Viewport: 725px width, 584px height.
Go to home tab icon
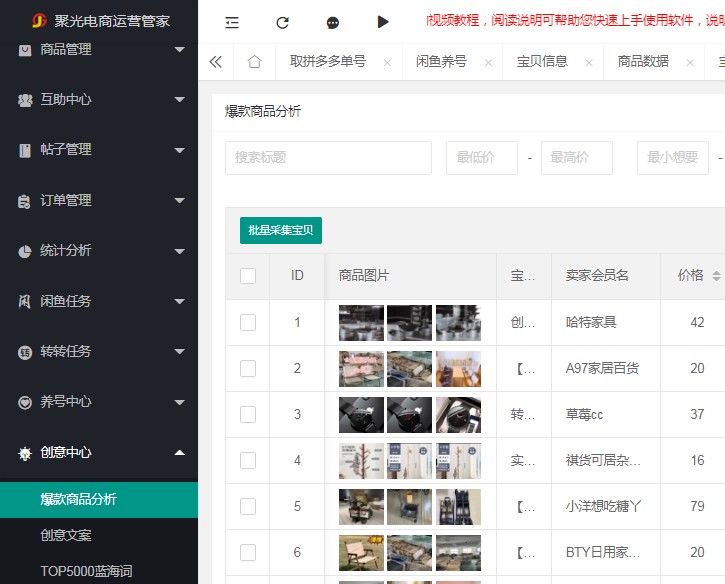coord(254,61)
